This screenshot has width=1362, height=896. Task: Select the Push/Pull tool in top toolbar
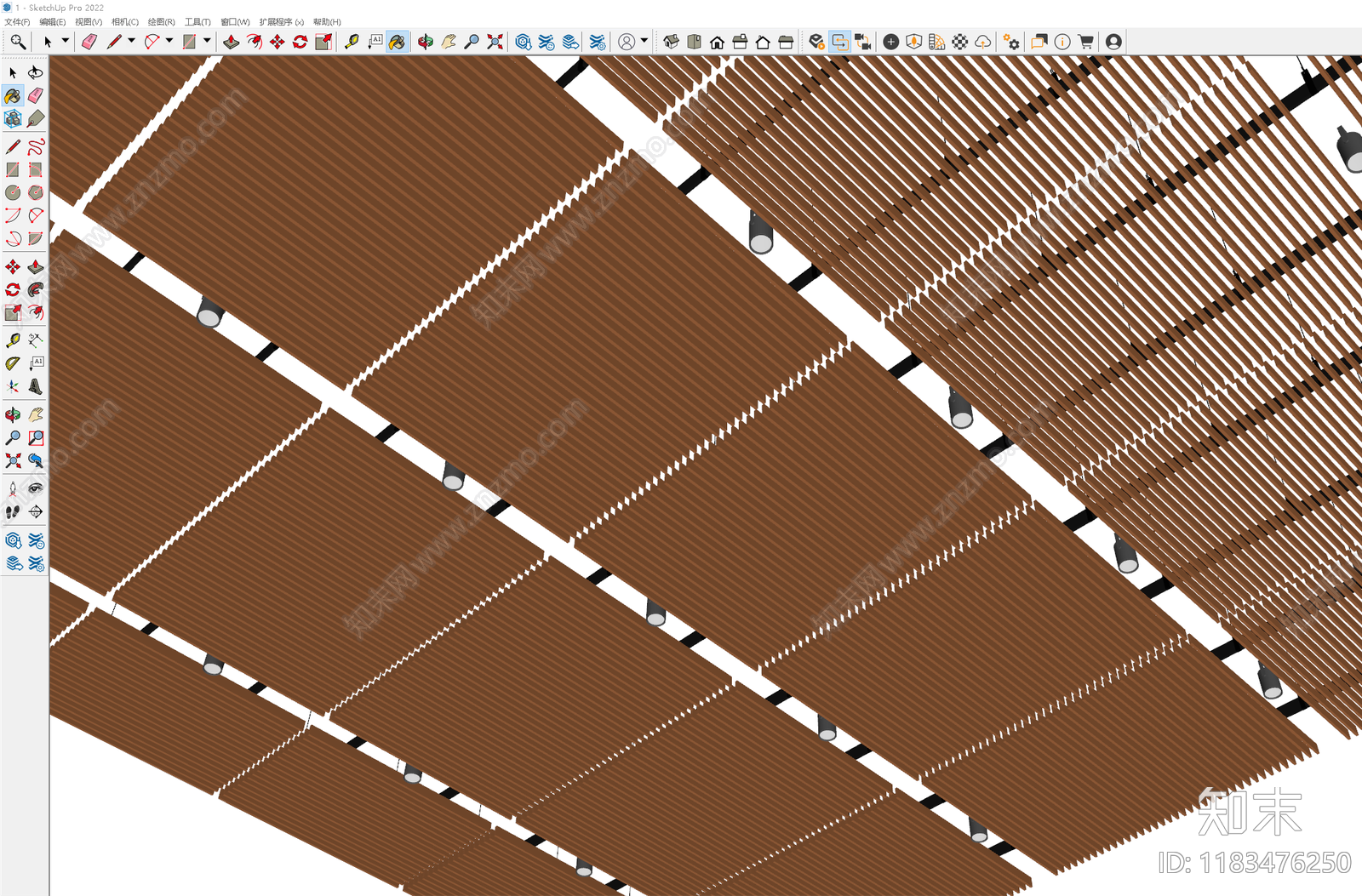pos(231,41)
